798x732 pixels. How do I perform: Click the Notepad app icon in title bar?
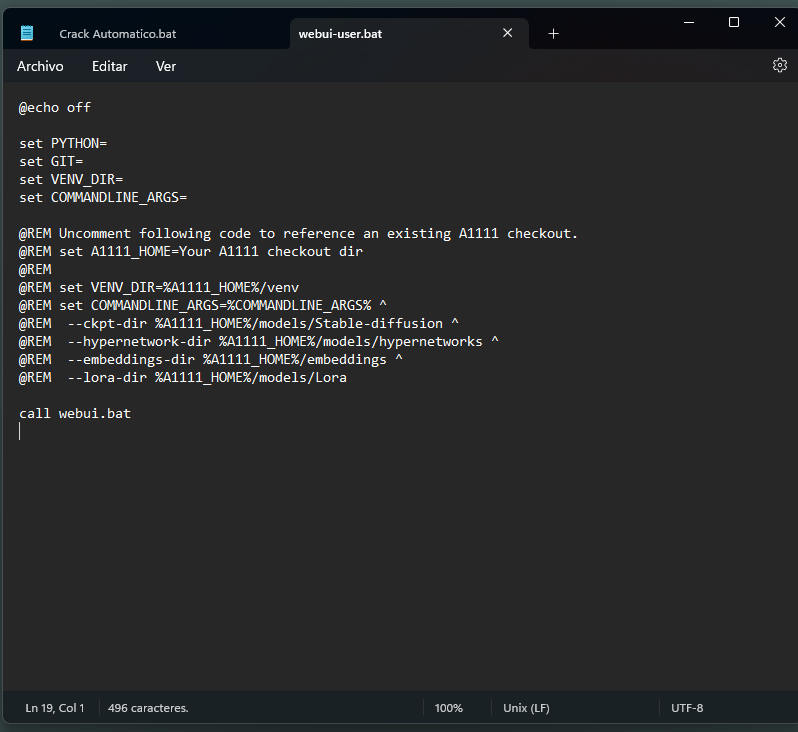(x=27, y=34)
